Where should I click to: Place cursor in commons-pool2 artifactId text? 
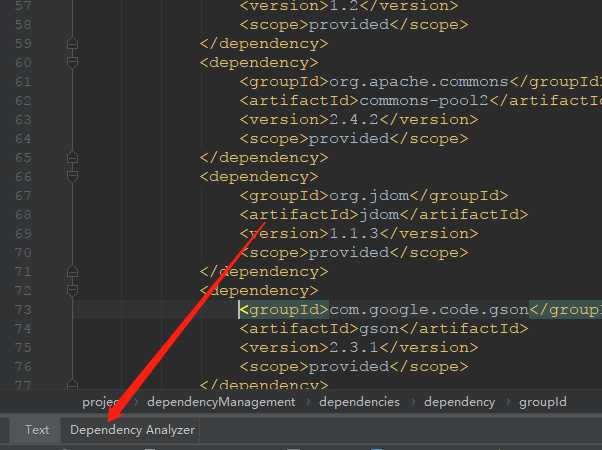[x=423, y=101]
